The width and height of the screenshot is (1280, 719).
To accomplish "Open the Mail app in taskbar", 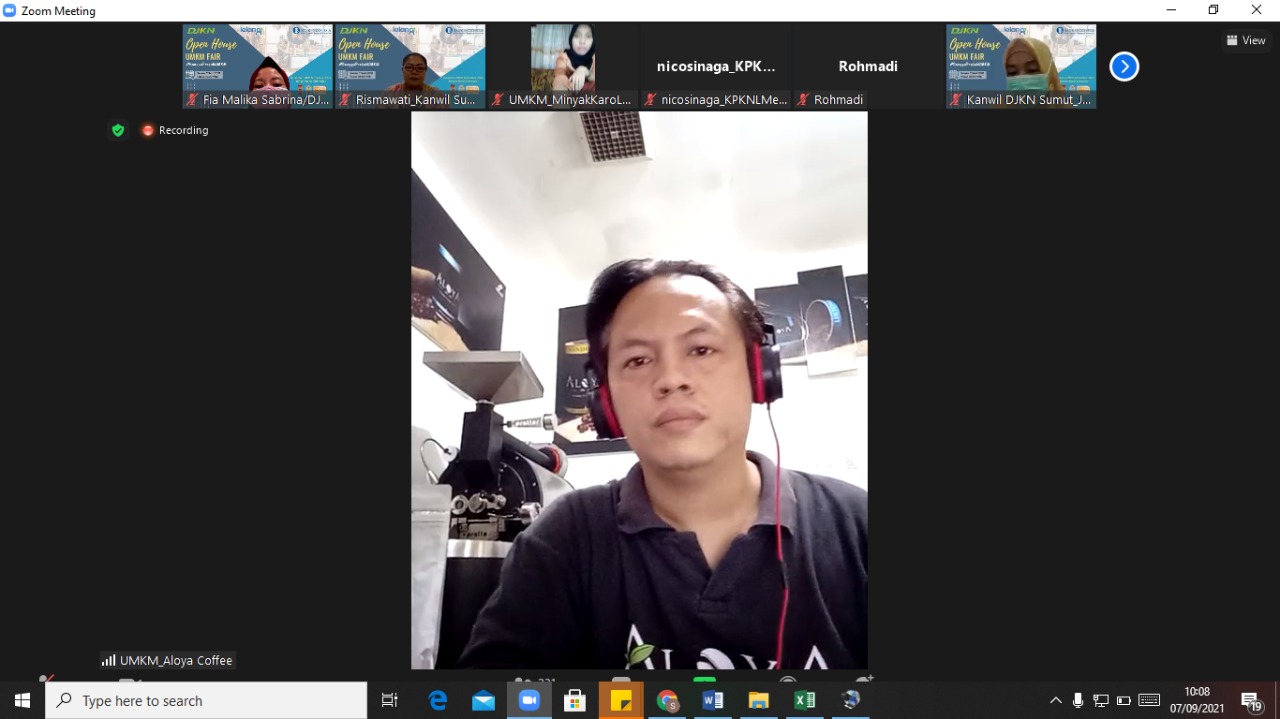I will pyautogui.click(x=483, y=701).
